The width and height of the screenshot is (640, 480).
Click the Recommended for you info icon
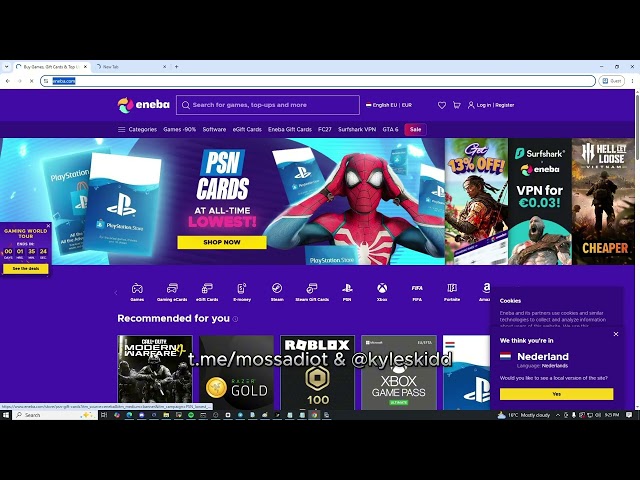236,319
